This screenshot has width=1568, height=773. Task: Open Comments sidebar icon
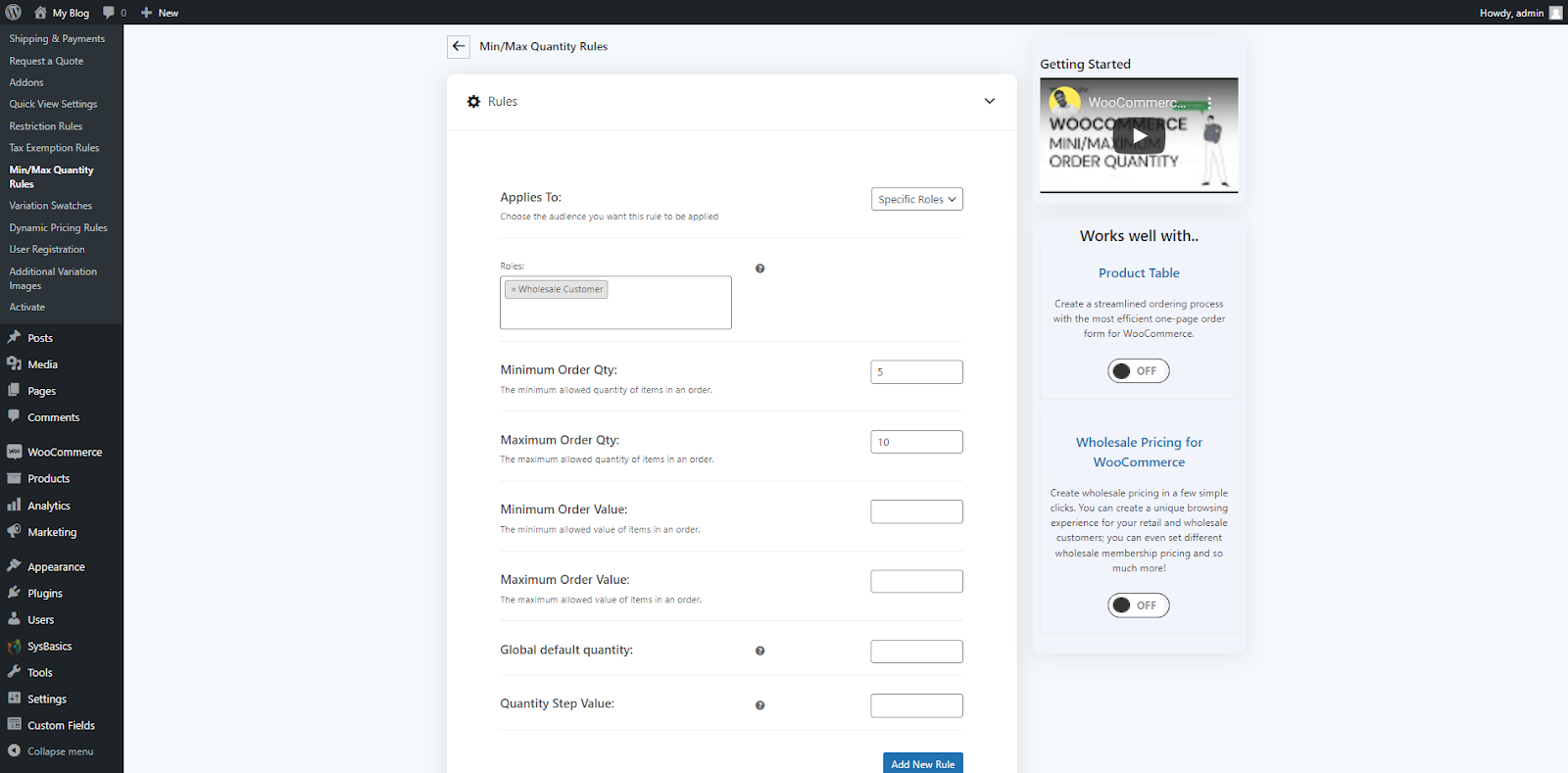click(14, 416)
